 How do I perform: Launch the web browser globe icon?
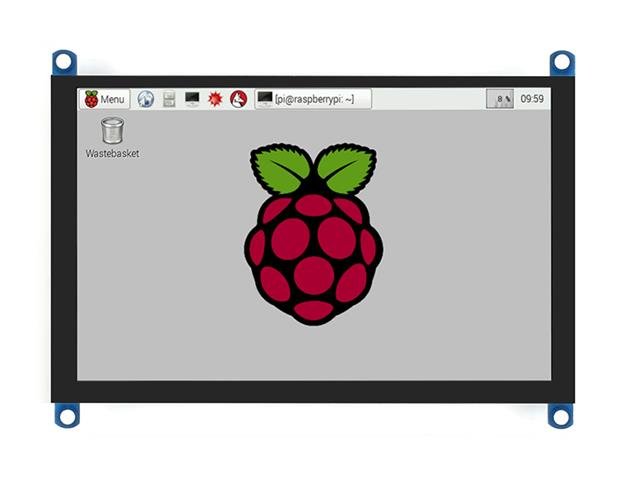(x=146, y=99)
